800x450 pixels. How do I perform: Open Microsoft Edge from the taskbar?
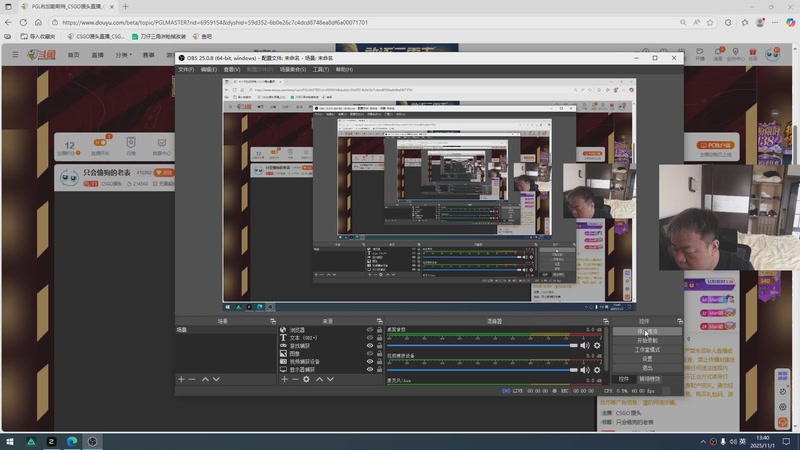[72, 441]
